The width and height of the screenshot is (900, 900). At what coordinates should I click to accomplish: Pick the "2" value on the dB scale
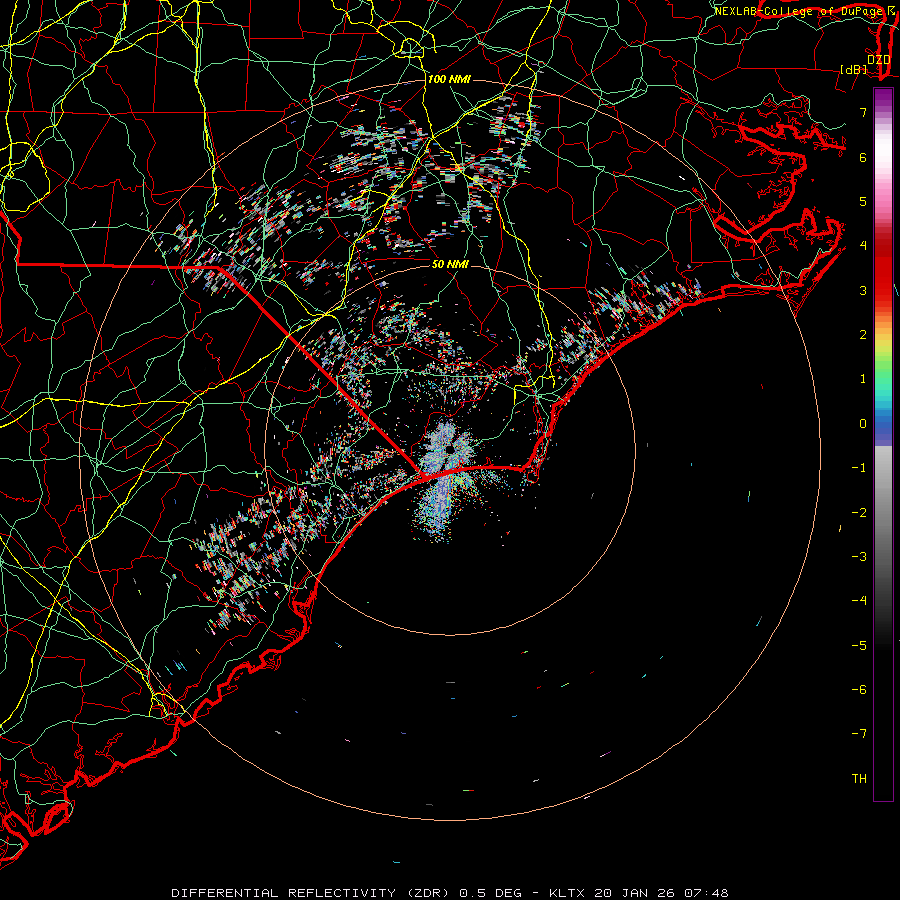[863, 335]
